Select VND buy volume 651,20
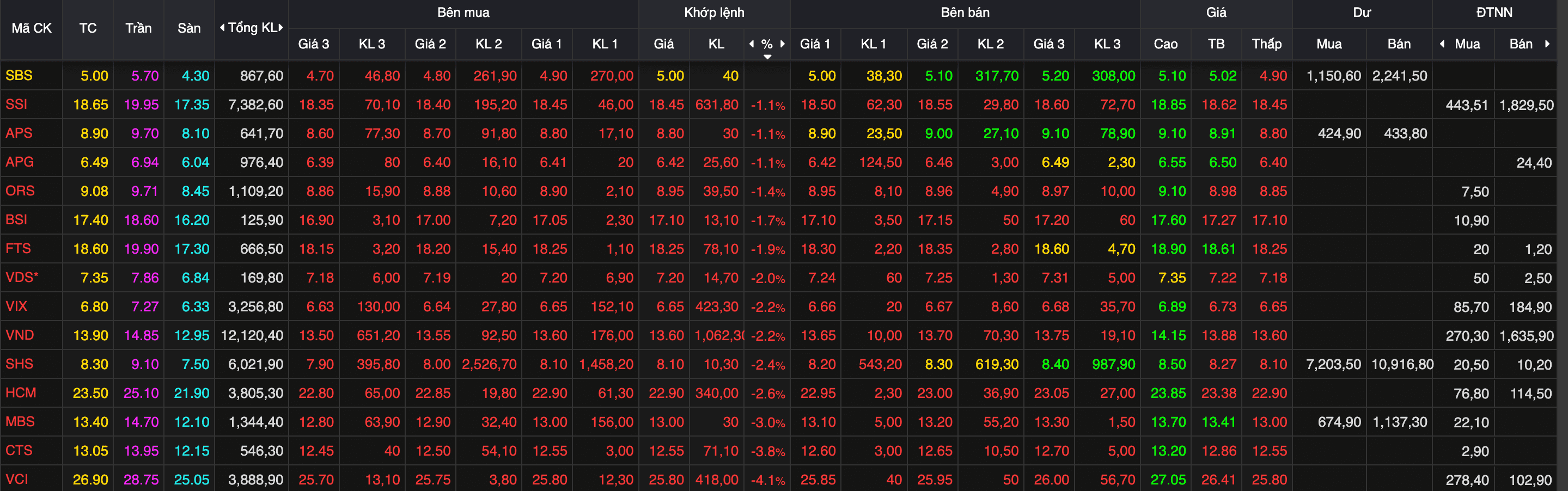The width and height of the screenshot is (1568, 491). (379, 335)
